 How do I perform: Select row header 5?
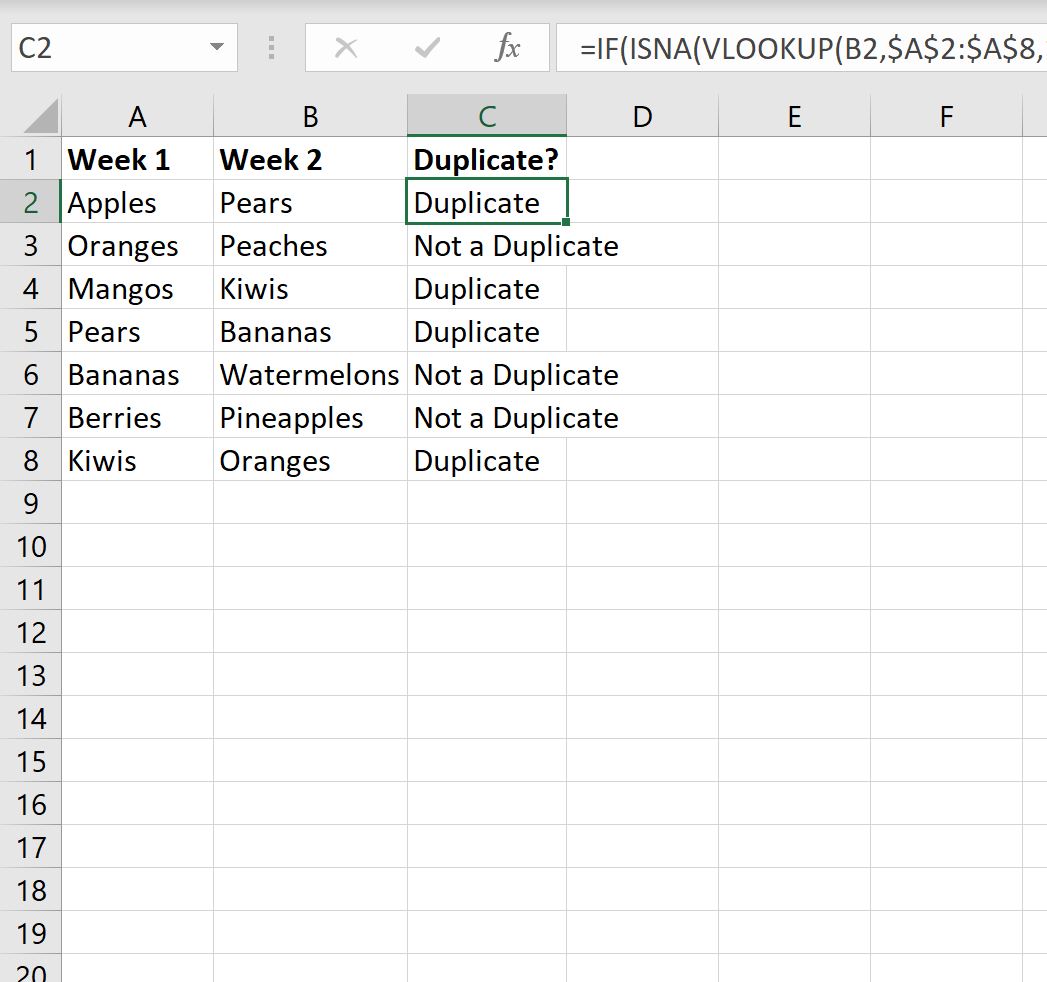pos(32,331)
